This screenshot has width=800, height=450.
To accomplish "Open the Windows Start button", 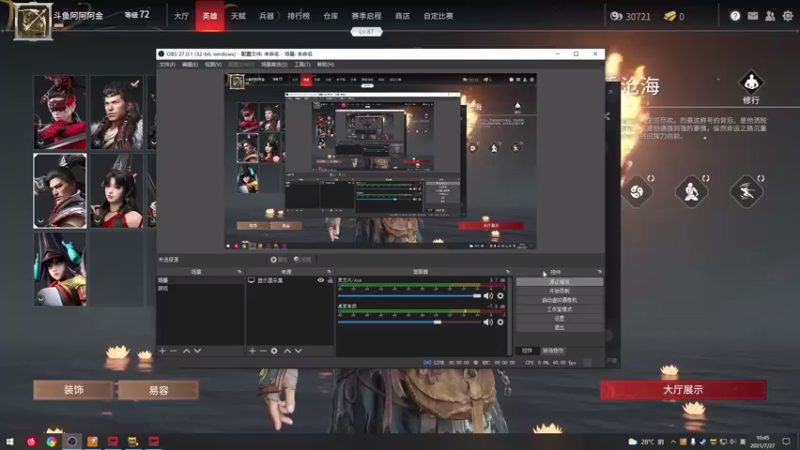I will point(10,441).
